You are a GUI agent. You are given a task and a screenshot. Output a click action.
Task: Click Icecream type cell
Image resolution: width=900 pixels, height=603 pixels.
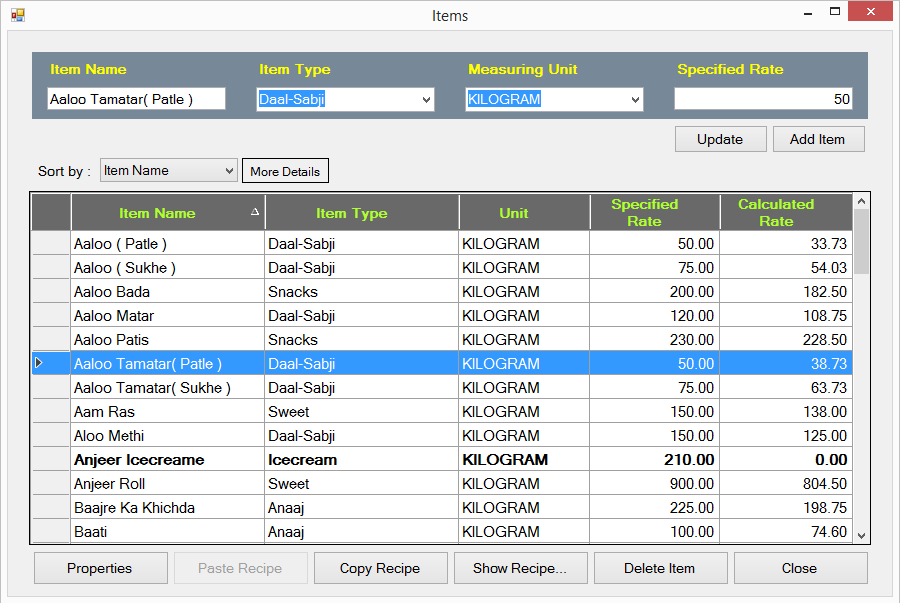point(362,460)
